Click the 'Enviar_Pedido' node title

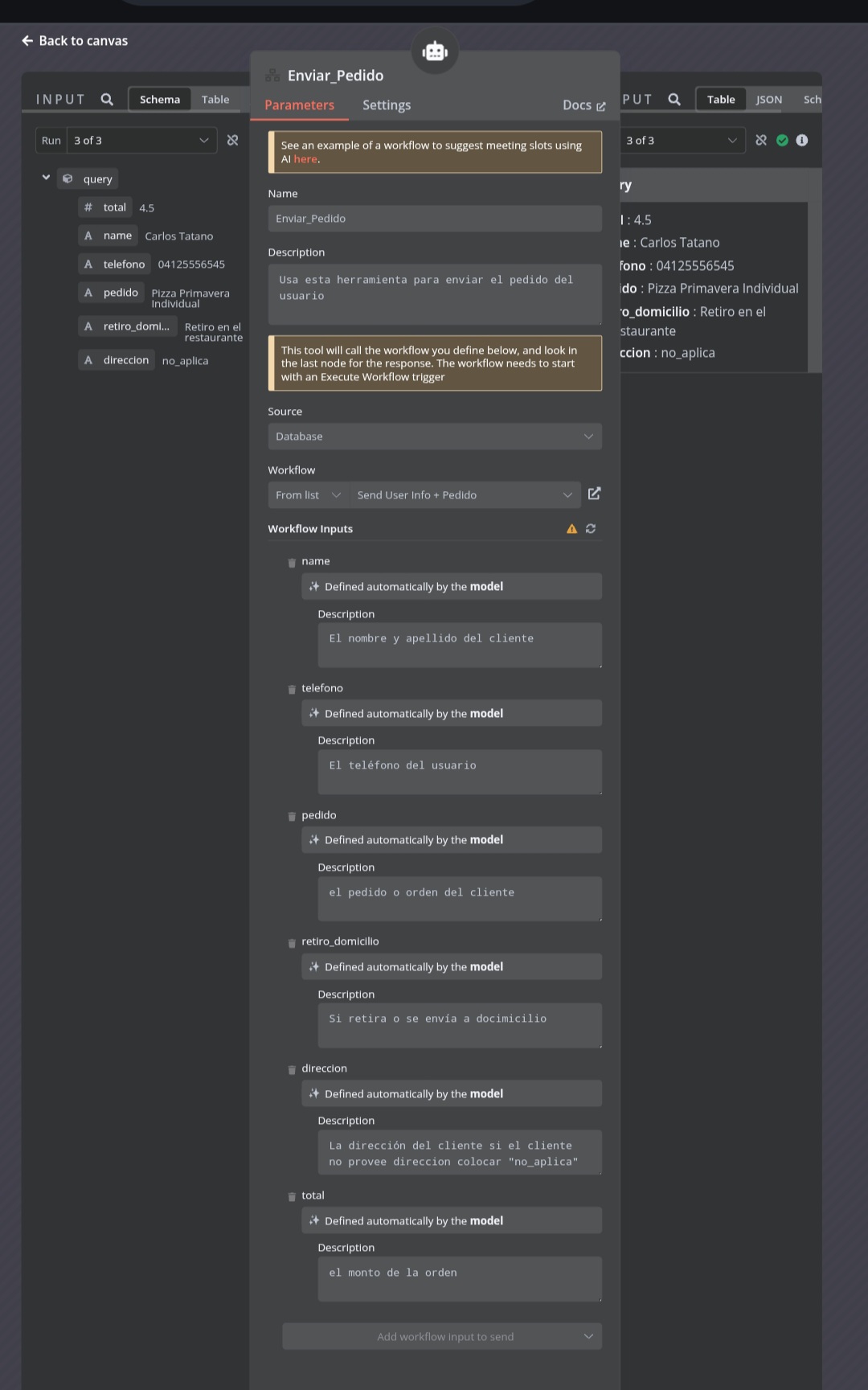tap(335, 76)
